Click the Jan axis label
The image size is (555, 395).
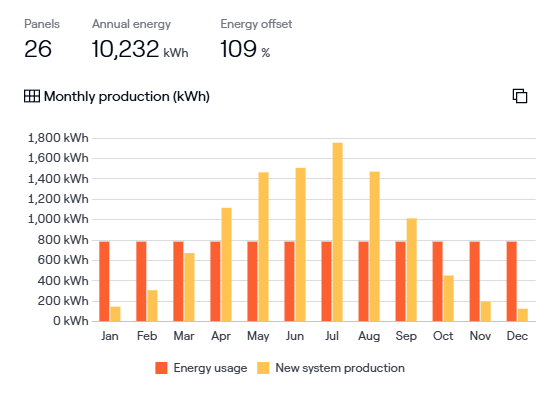(110, 336)
